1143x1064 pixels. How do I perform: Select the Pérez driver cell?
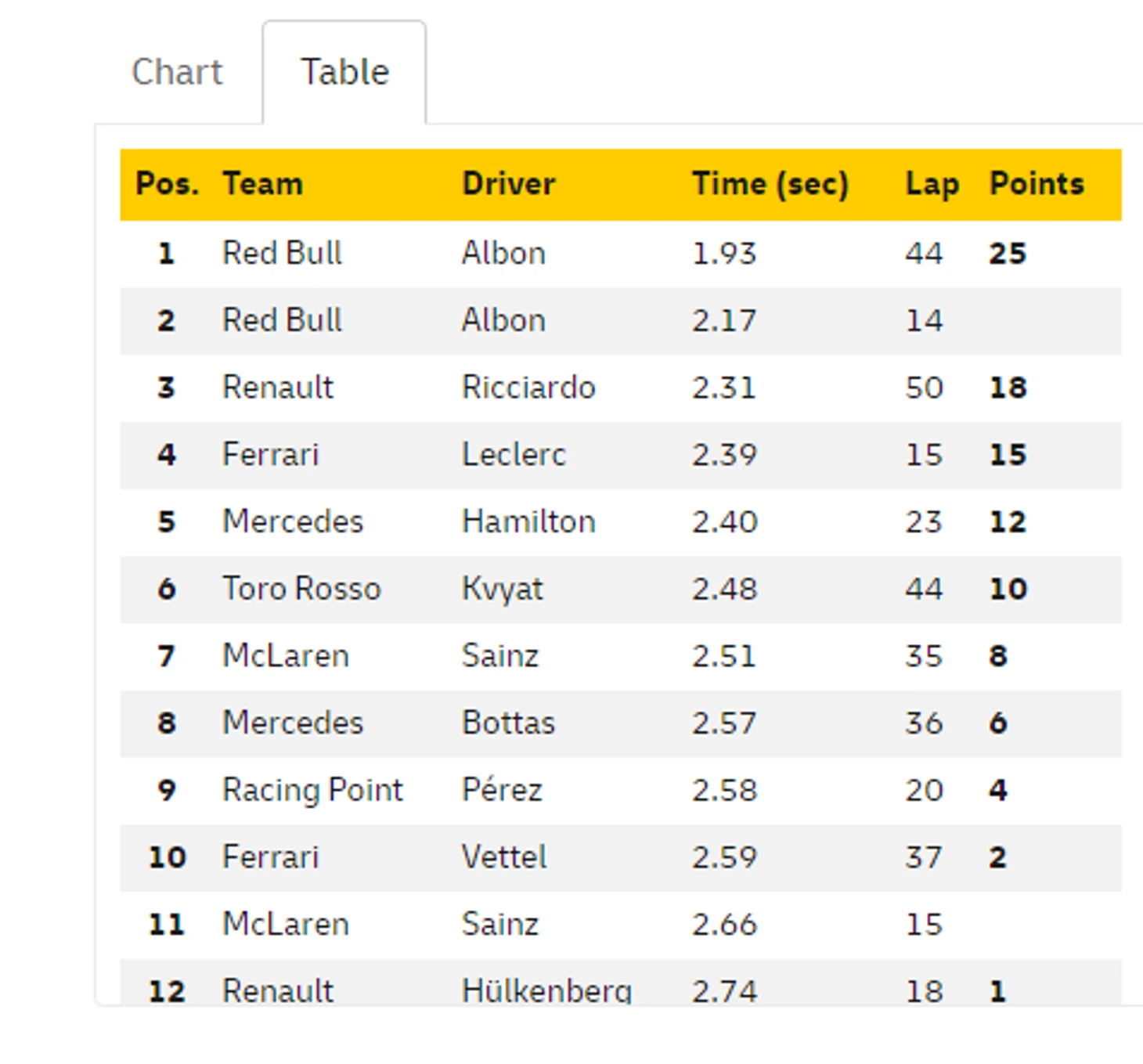pyautogui.click(x=502, y=790)
